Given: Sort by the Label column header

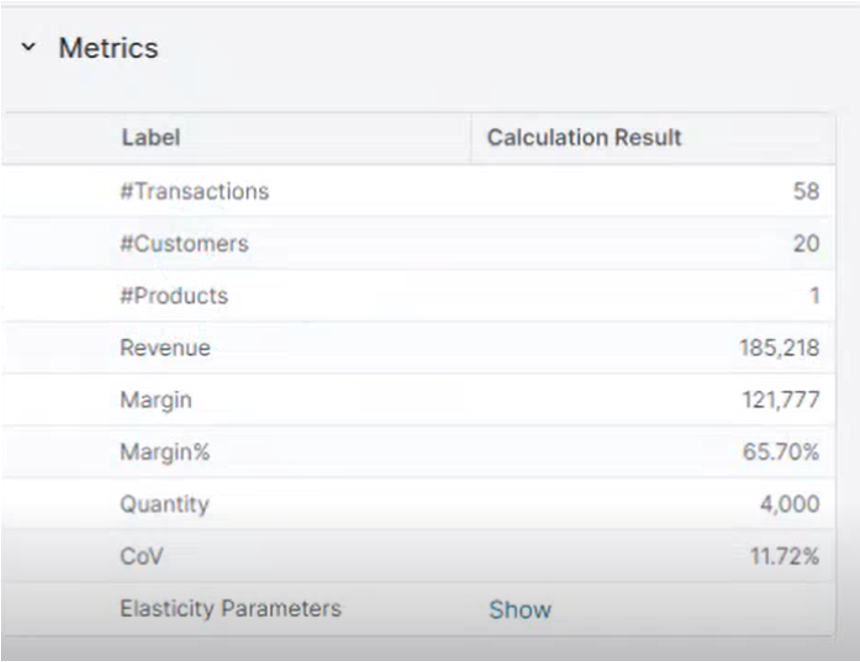Looking at the screenshot, I should click(151, 138).
